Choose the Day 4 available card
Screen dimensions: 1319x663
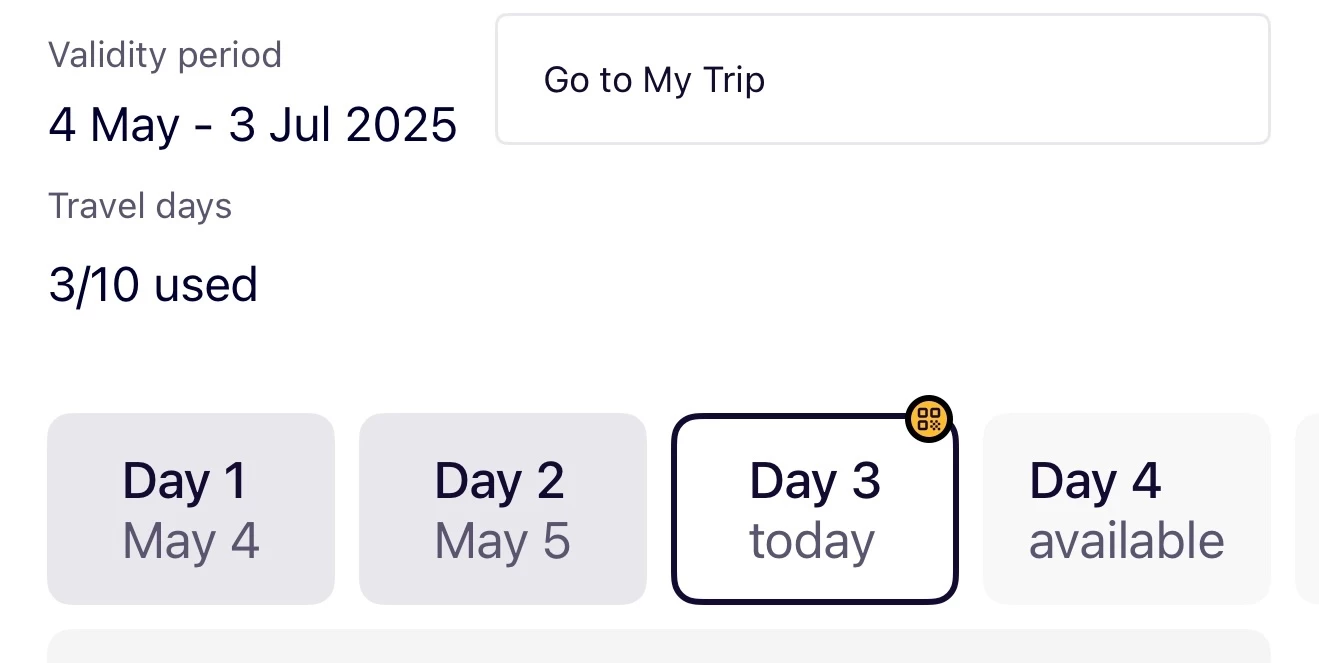[1126, 509]
